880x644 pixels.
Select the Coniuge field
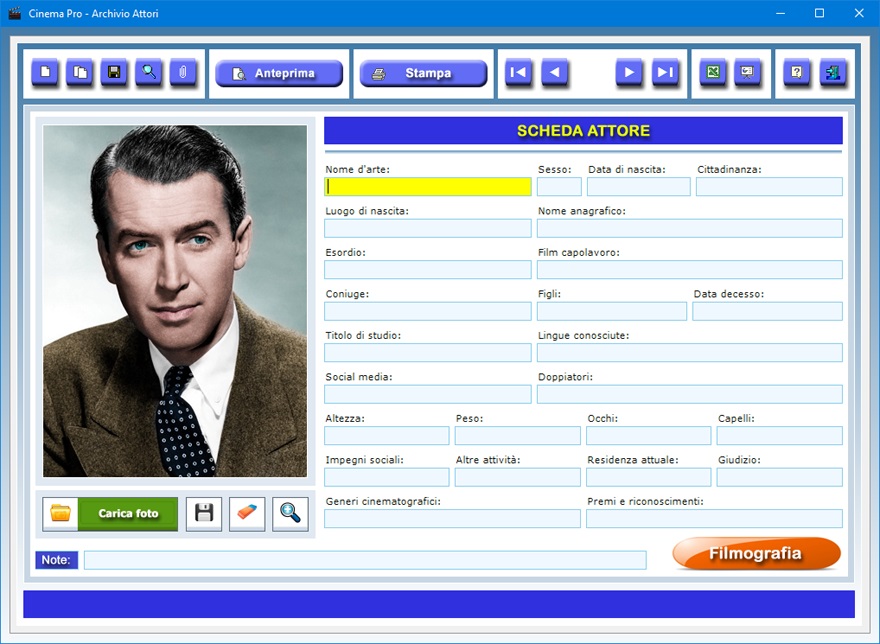[428, 311]
